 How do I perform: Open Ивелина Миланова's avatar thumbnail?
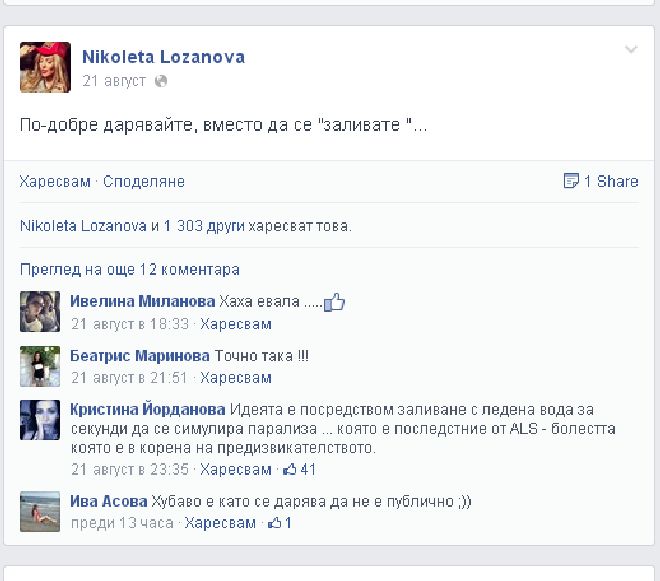(40, 312)
